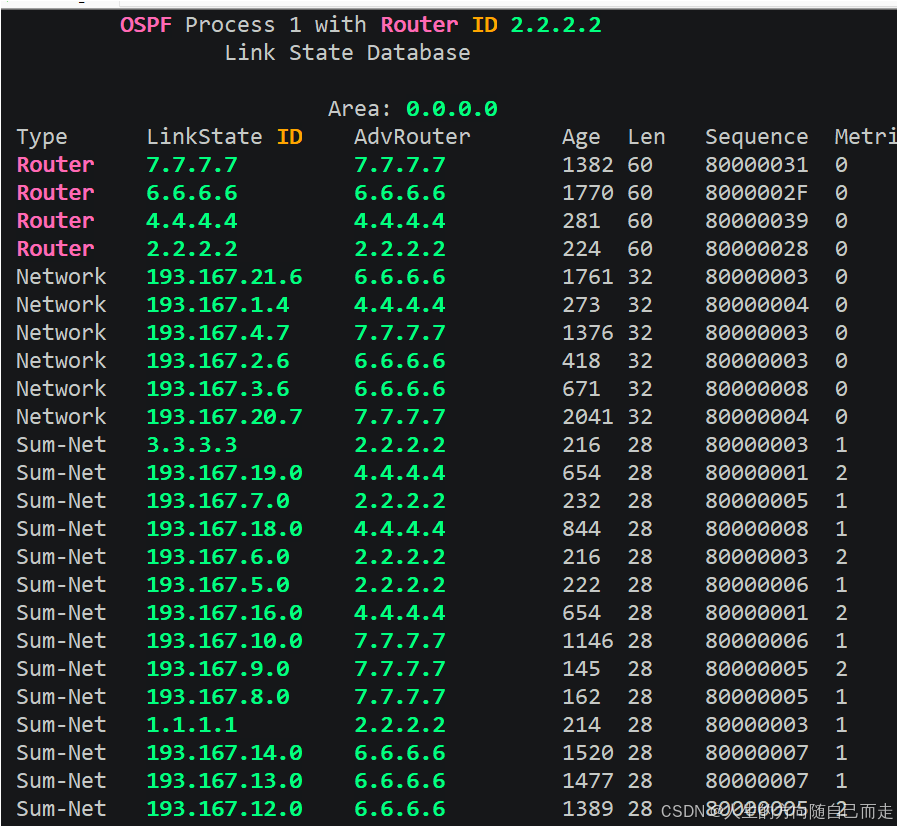Select the AdvRouter column header
This screenshot has height=827, width=898.
pyautogui.click(x=411, y=136)
